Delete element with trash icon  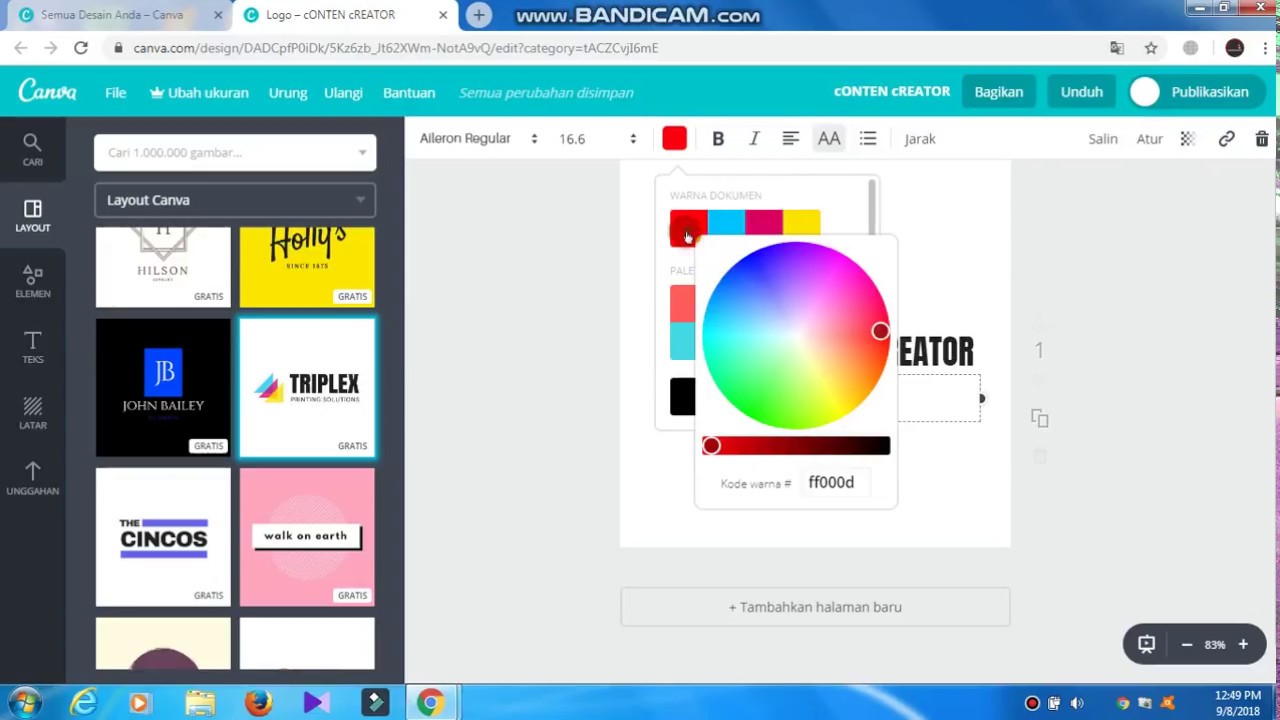(x=1262, y=139)
